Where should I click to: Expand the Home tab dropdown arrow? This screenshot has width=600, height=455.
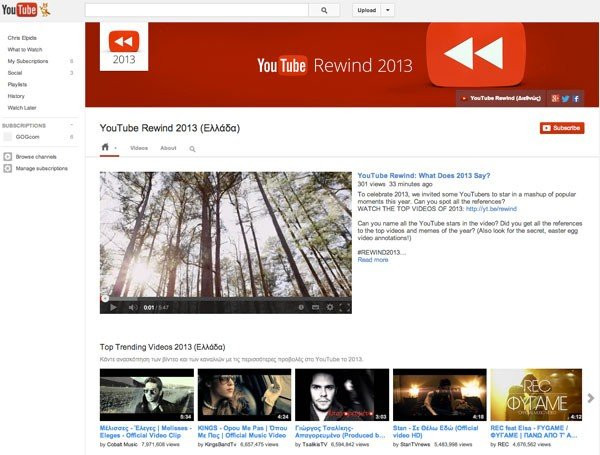[x=115, y=148]
